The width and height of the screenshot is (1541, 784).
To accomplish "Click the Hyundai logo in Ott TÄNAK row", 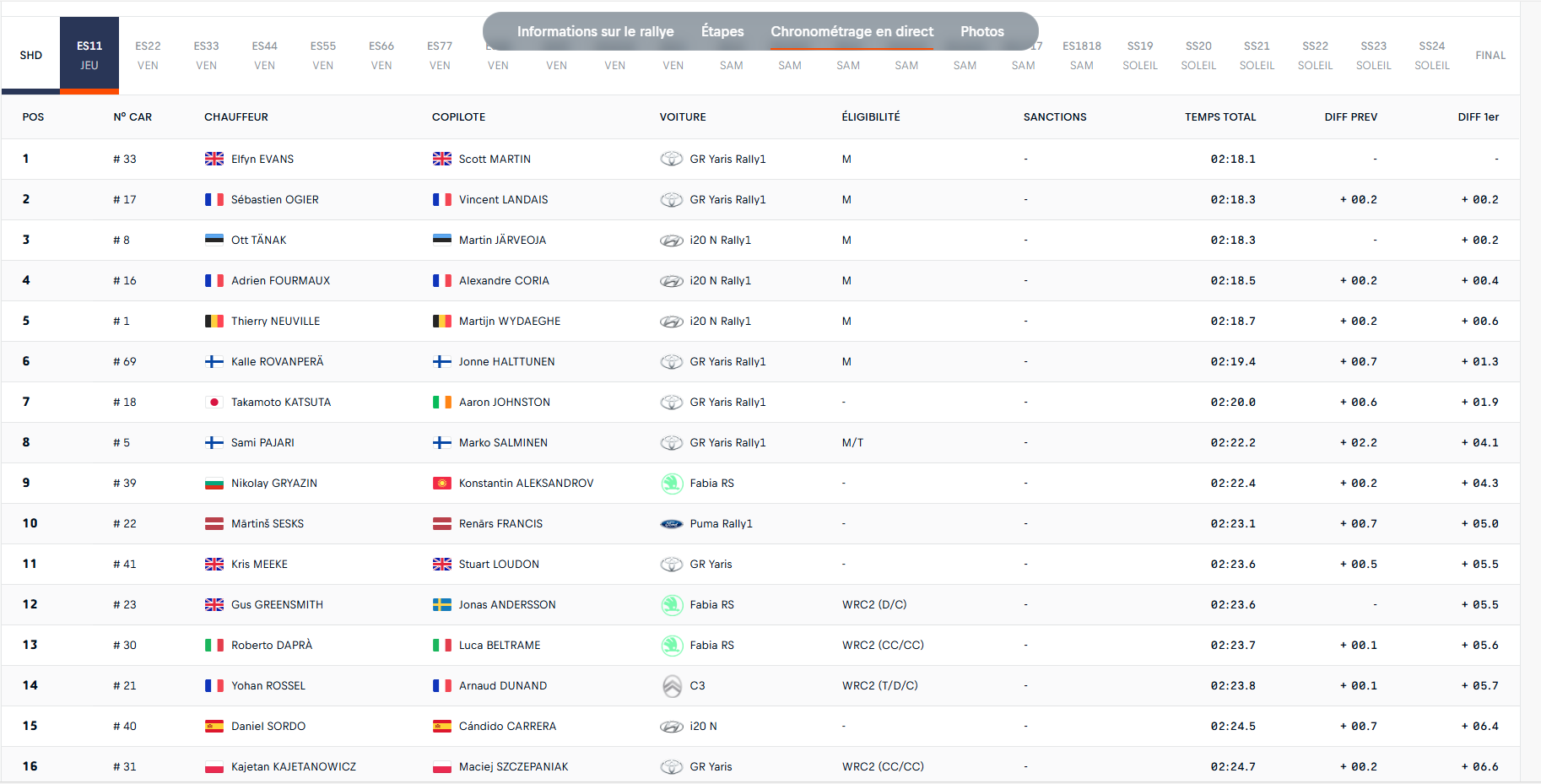I will pos(672,241).
